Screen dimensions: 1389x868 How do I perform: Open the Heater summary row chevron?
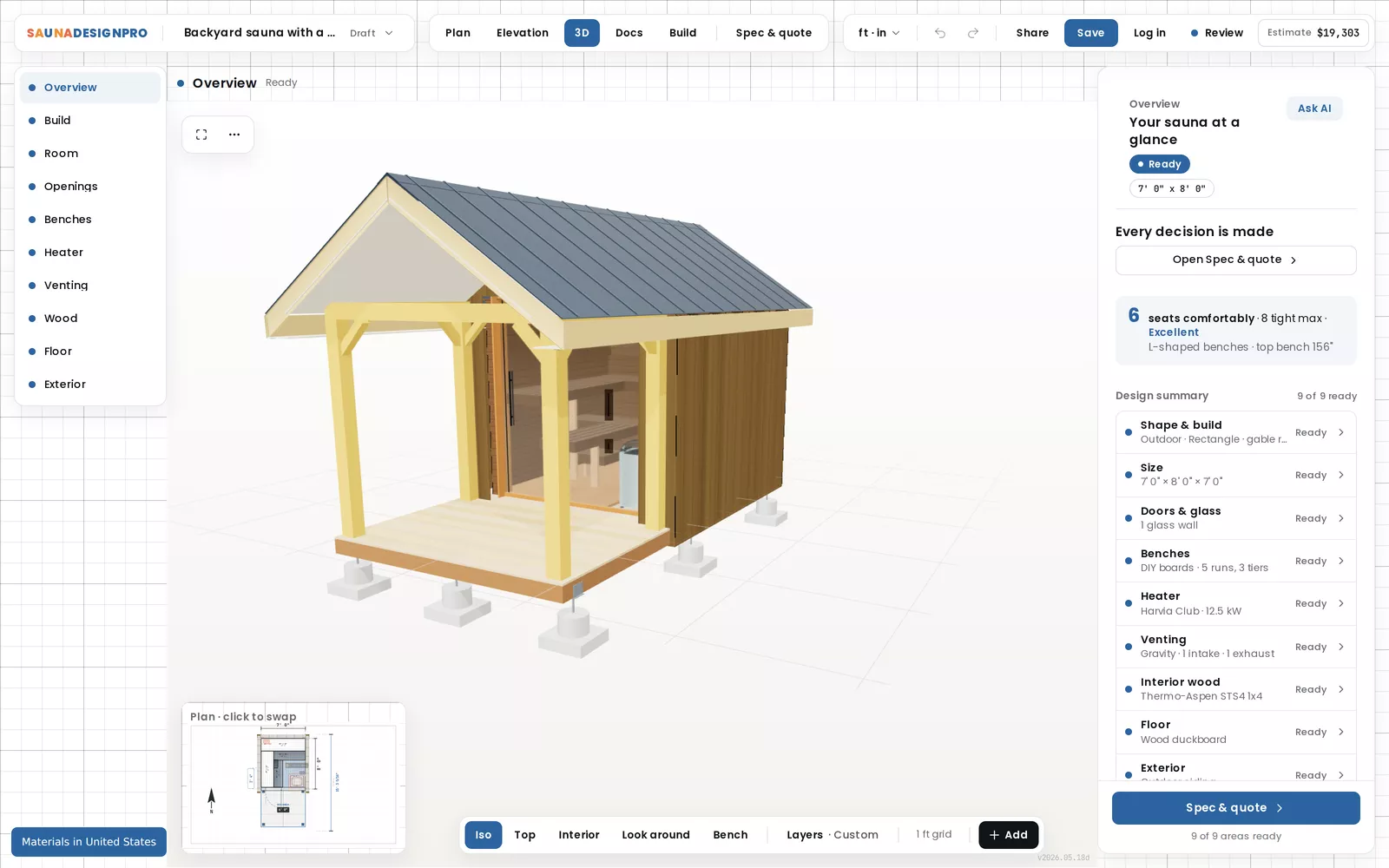1341,603
